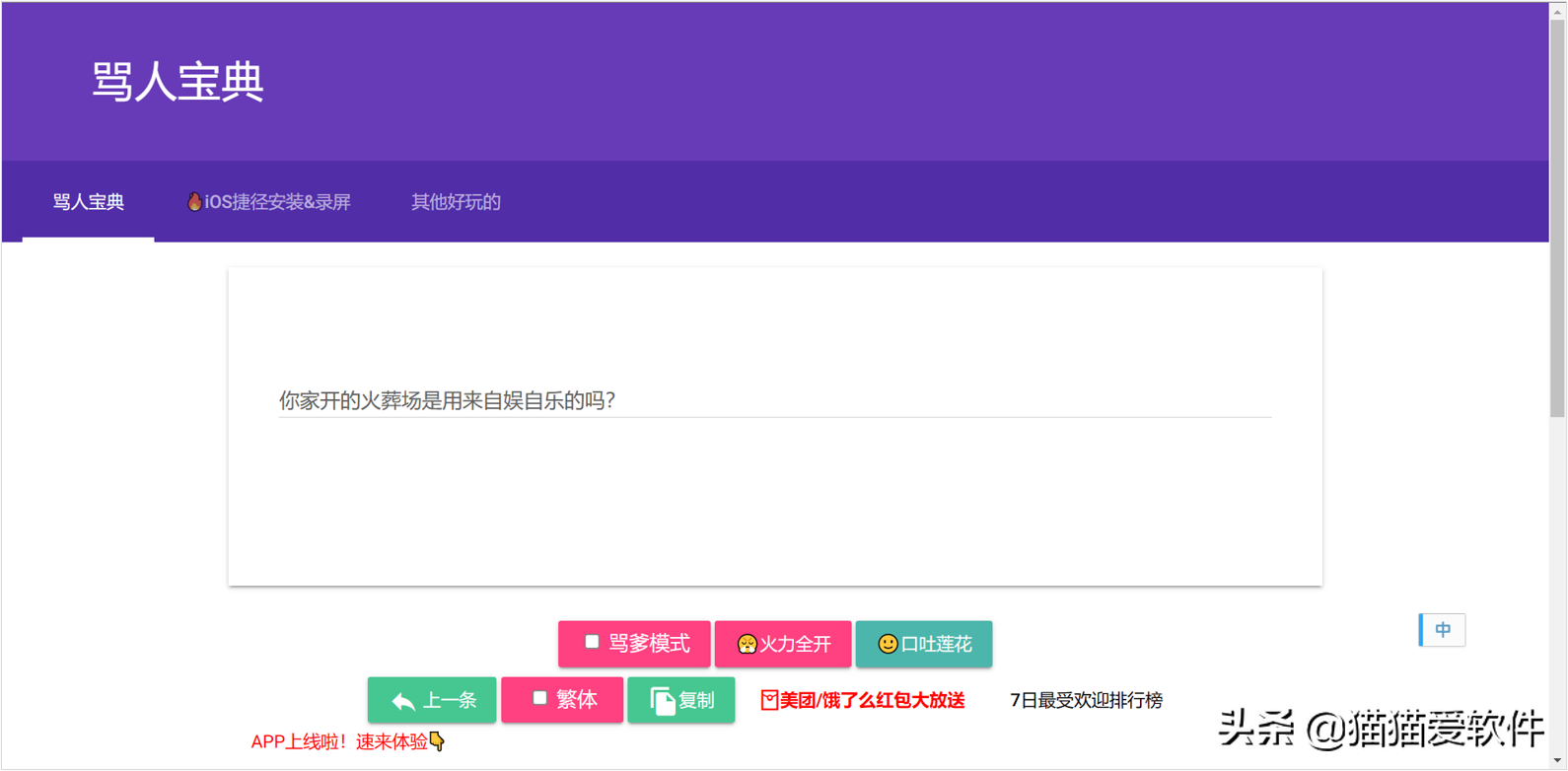The height and width of the screenshot is (771, 1568).
Task: Click the 口吐莲花 button
Action: [924, 644]
